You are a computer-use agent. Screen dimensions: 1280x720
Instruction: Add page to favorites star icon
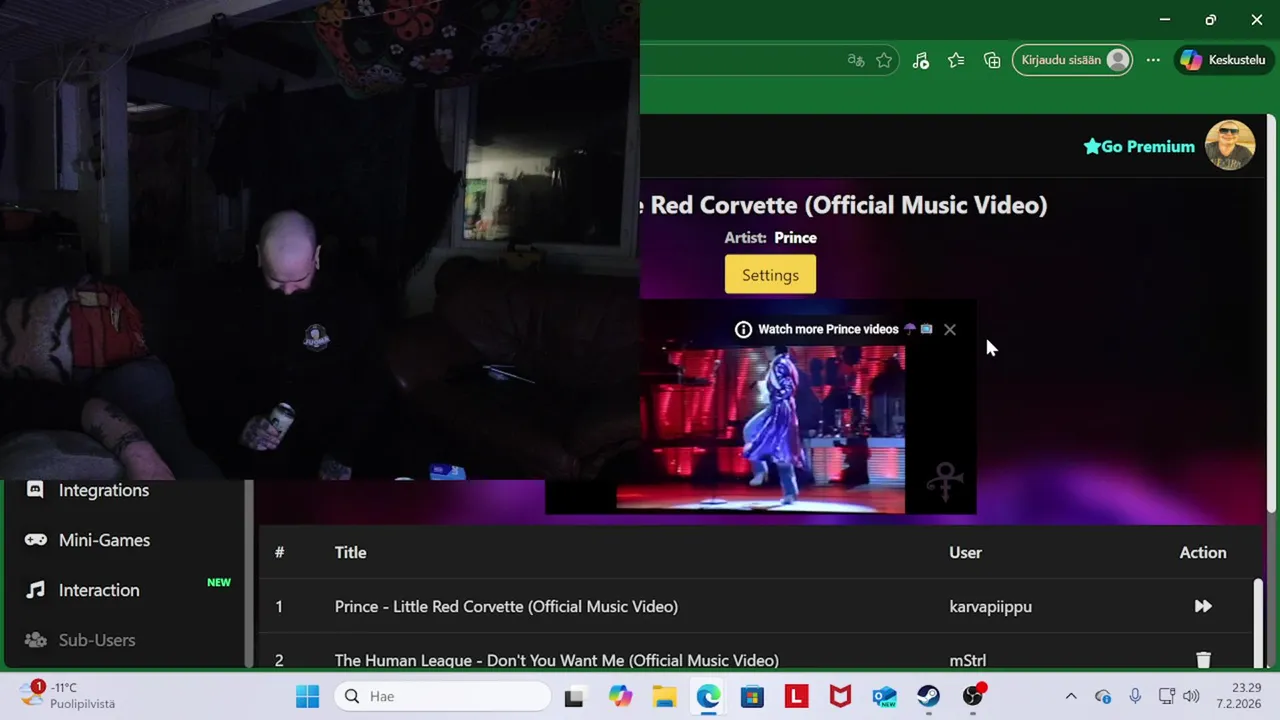click(884, 60)
